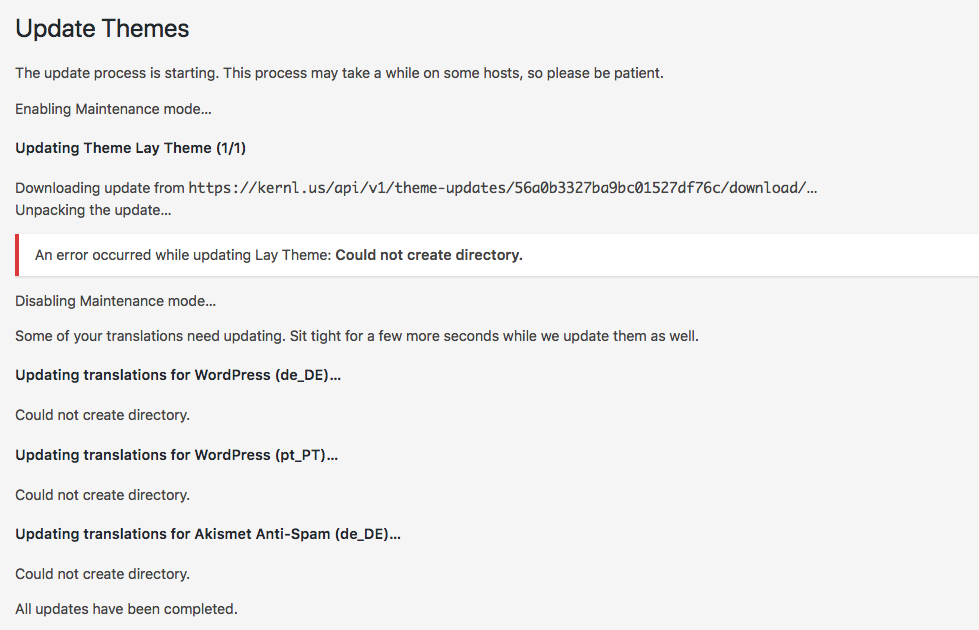Click 'Updating translations for WordPress (de_DE)' heading
The image size is (979, 630).
click(178, 375)
